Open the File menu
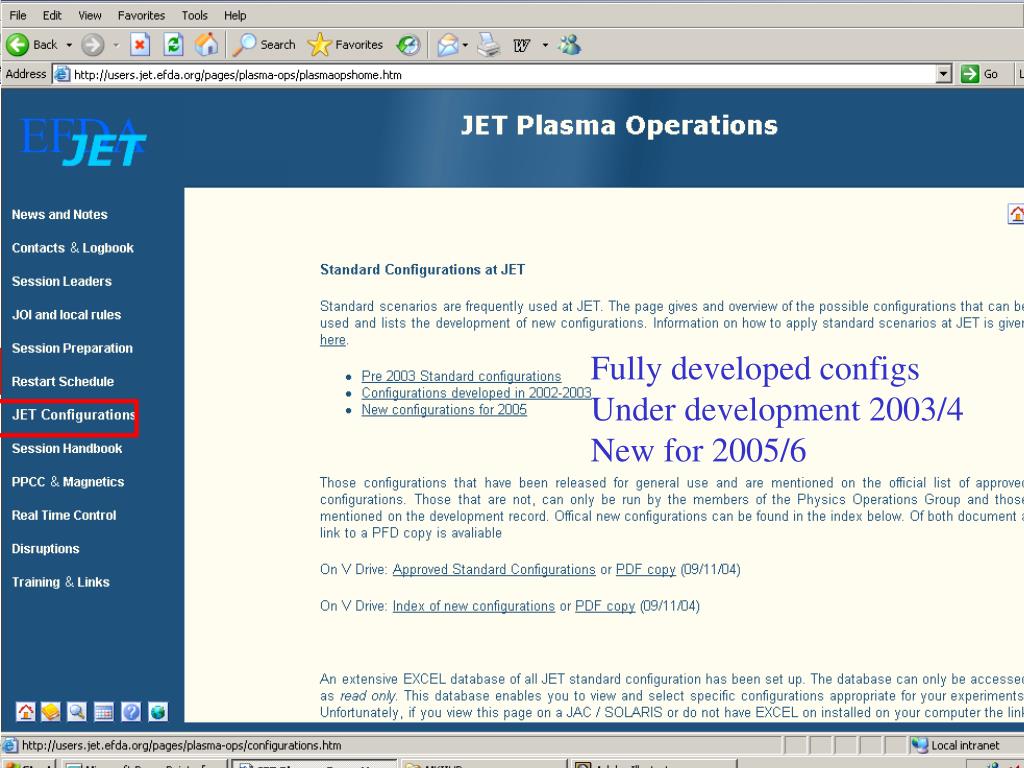The height and width of the screenshot is (768, 1024). pos(18,15)
